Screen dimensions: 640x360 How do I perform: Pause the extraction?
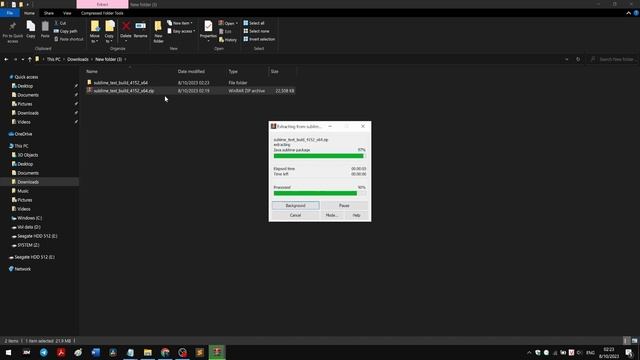[x=344, y=206]
